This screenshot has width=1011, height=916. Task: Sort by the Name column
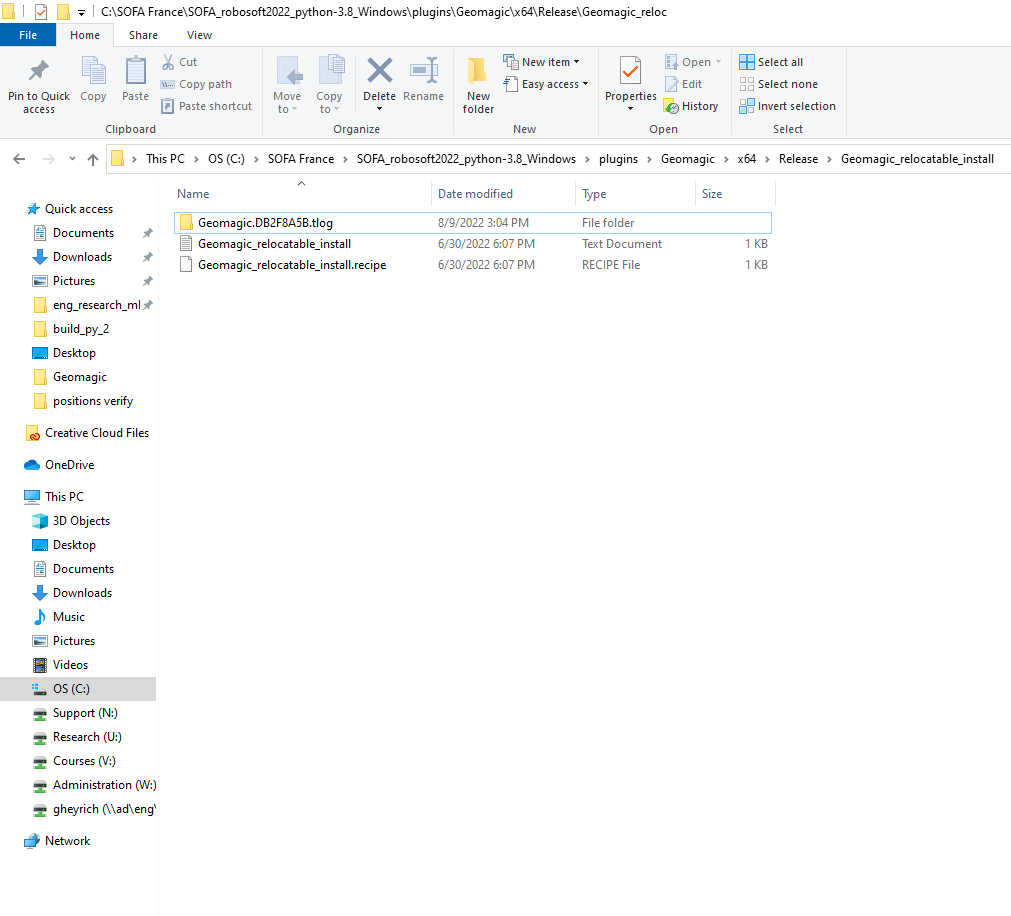click(301, 193)
